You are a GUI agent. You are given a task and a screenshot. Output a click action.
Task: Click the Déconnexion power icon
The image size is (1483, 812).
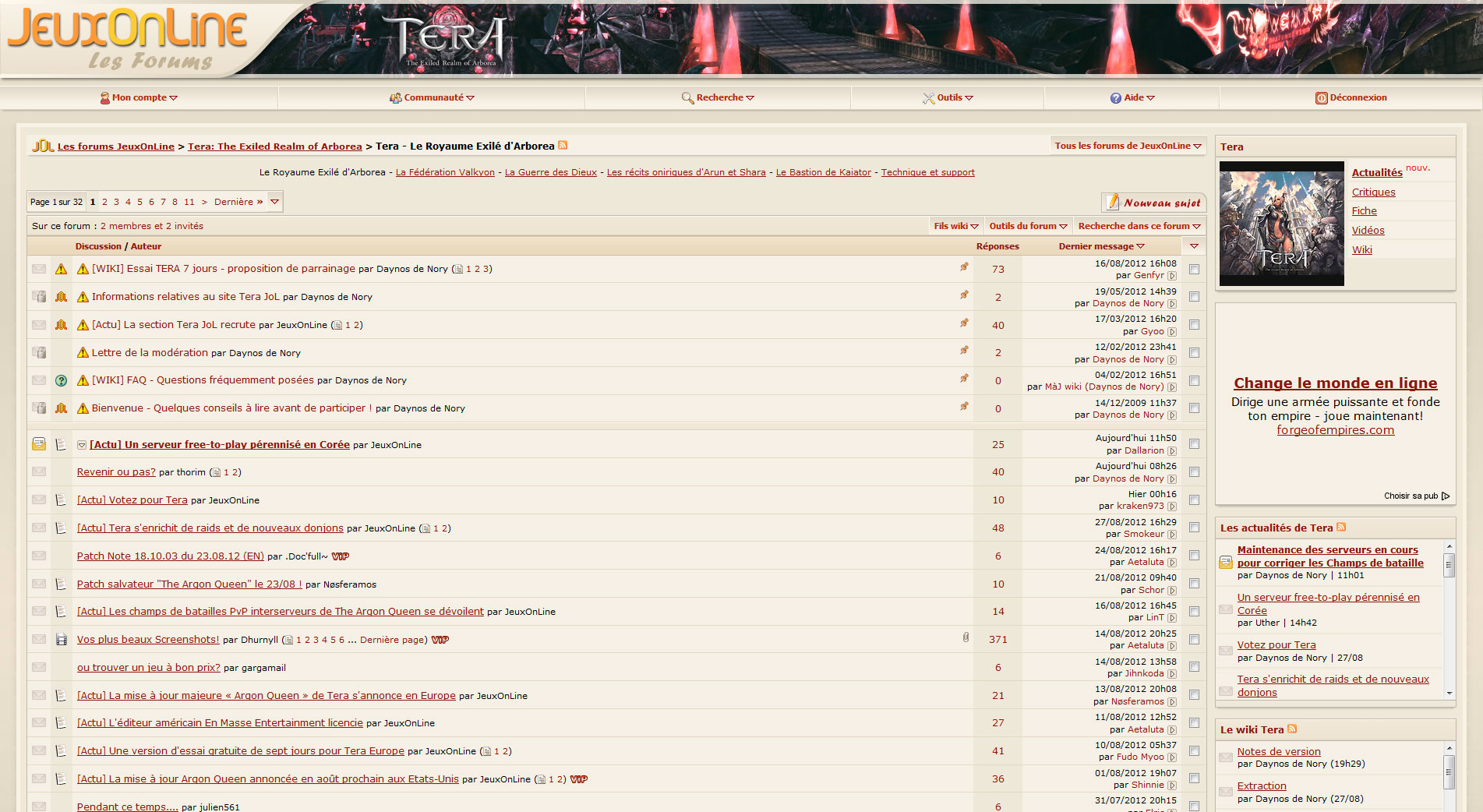[1322, 98]
